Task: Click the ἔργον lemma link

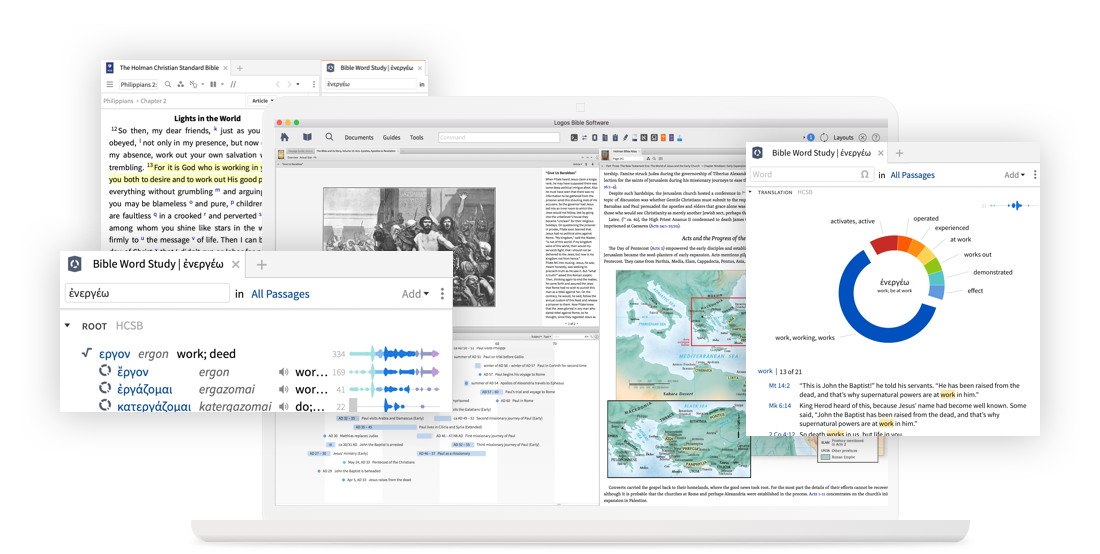Action: [133, 372]
